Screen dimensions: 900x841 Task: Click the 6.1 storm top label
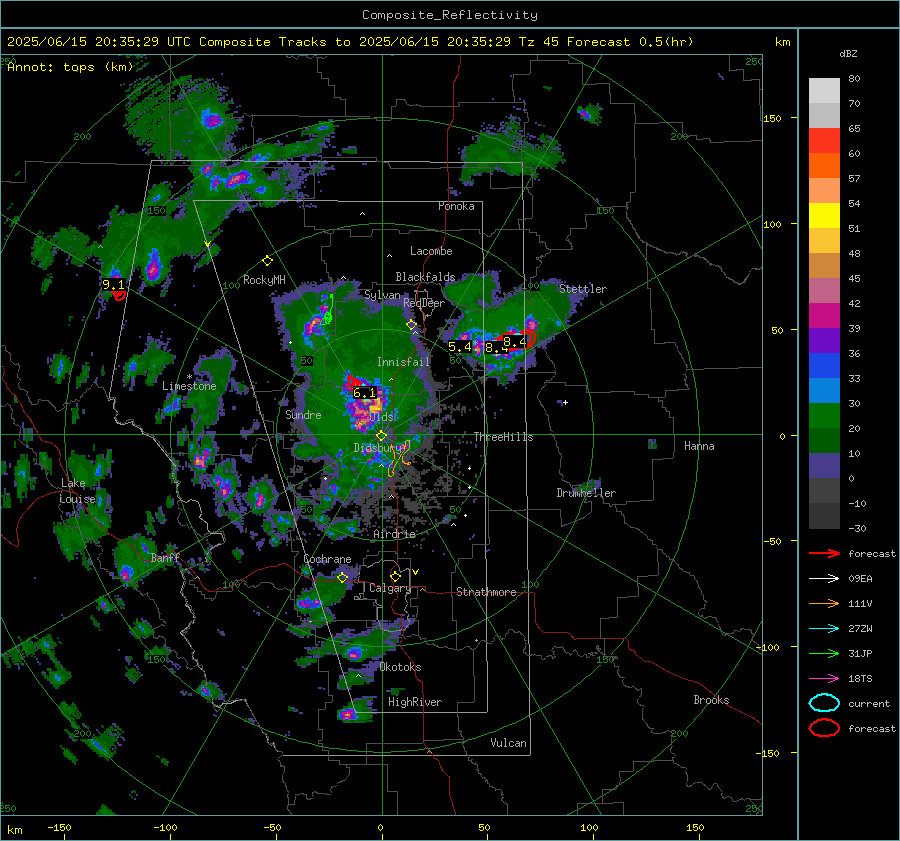[364, 393]
